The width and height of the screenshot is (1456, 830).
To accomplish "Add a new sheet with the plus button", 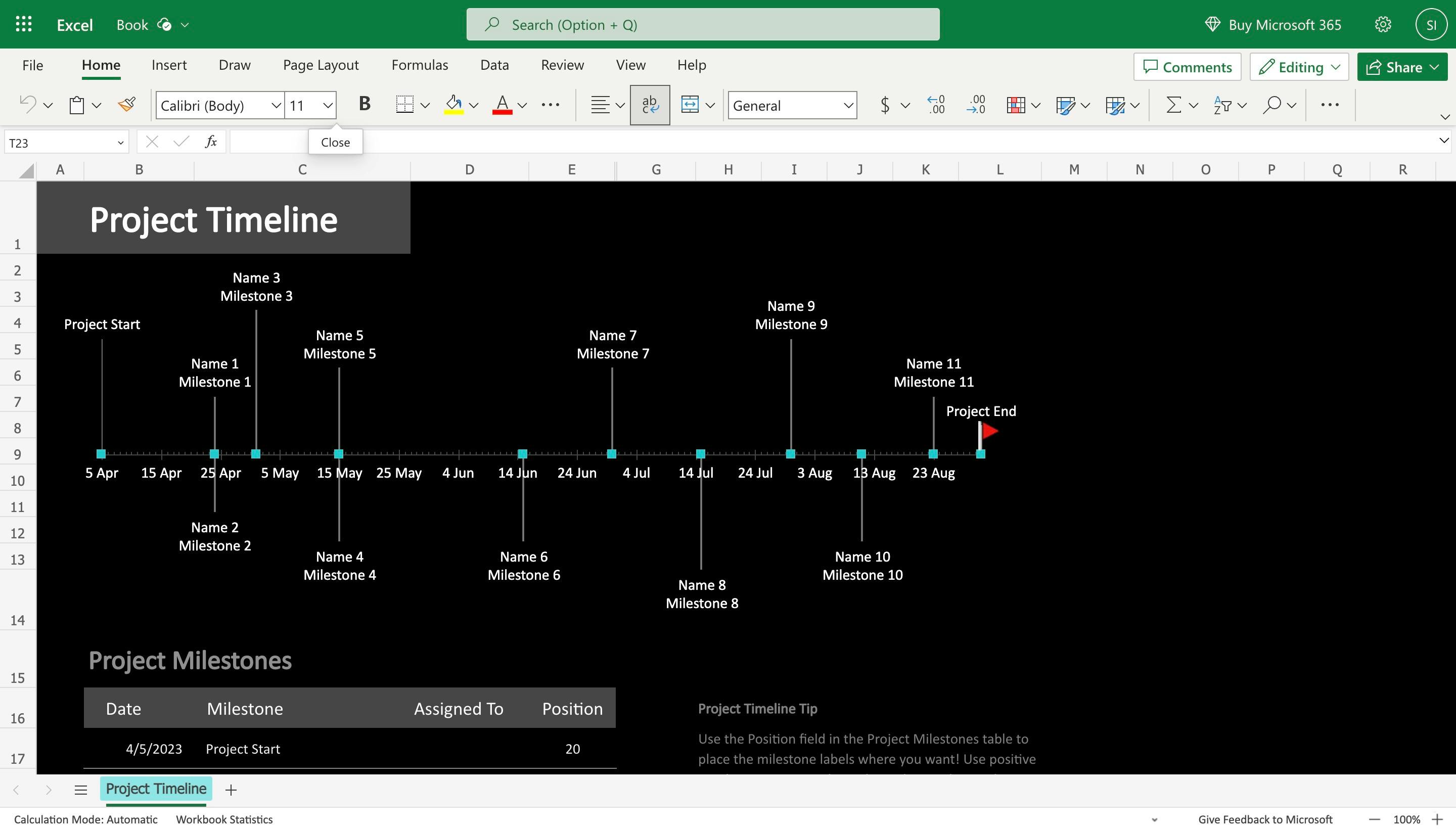I will tap(231, 789).
